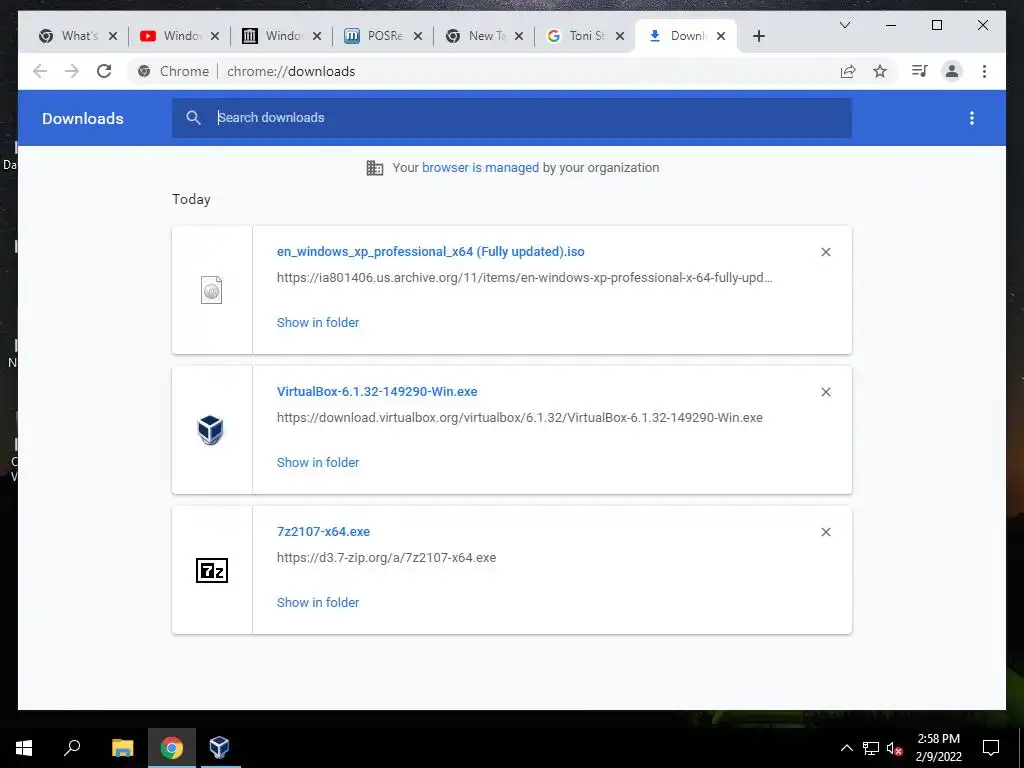Viewport: 1024px width, 768px height.
Task: Open the Downloads page more actions menu
Action: 972,118
